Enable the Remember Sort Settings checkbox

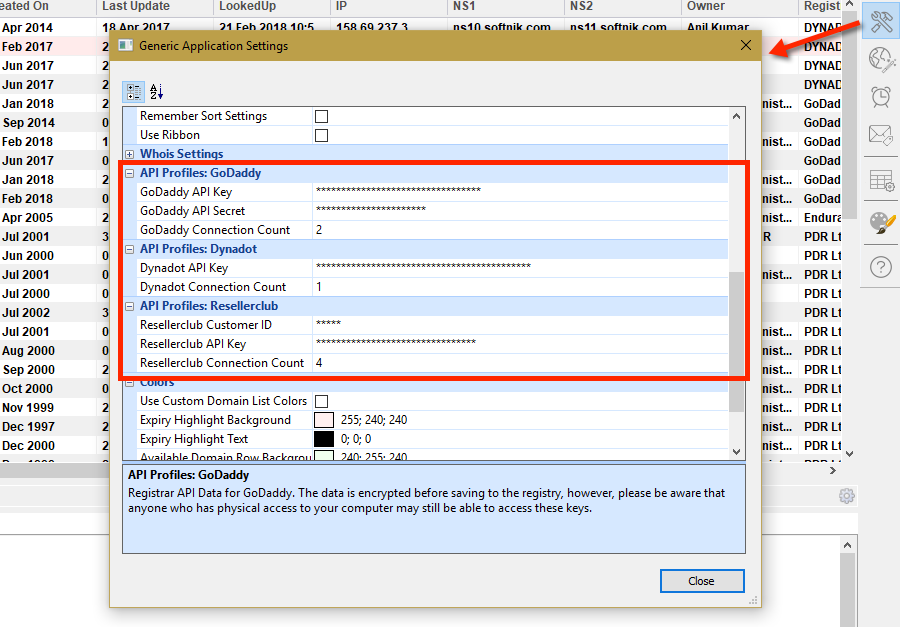coord(322,115)
